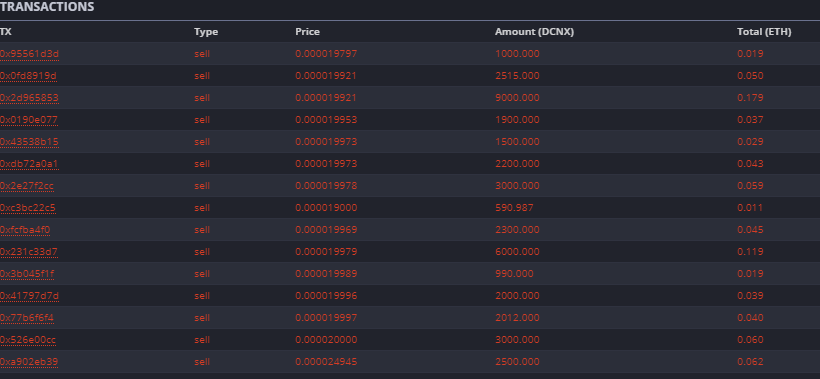Image resolution: width=820 pixels, height=379 pixels.
Task: Select total 0.040
Action: coord(750,317)
